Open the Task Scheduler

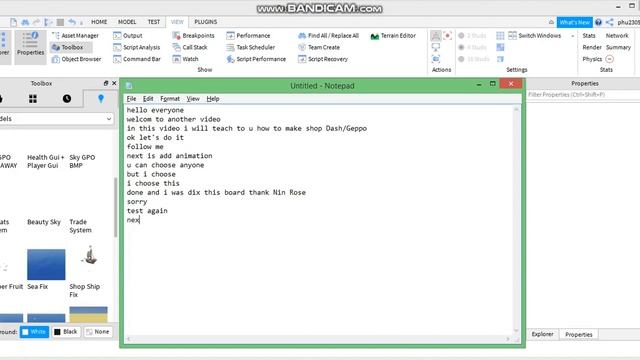pyautogui.click(x=251, y=47)
